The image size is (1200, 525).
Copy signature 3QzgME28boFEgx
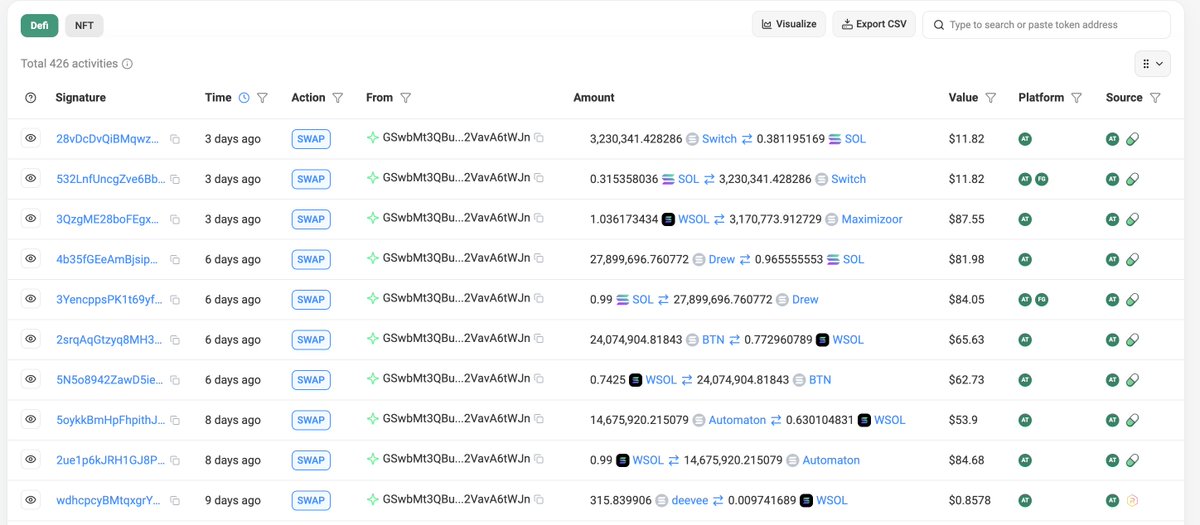175,219
